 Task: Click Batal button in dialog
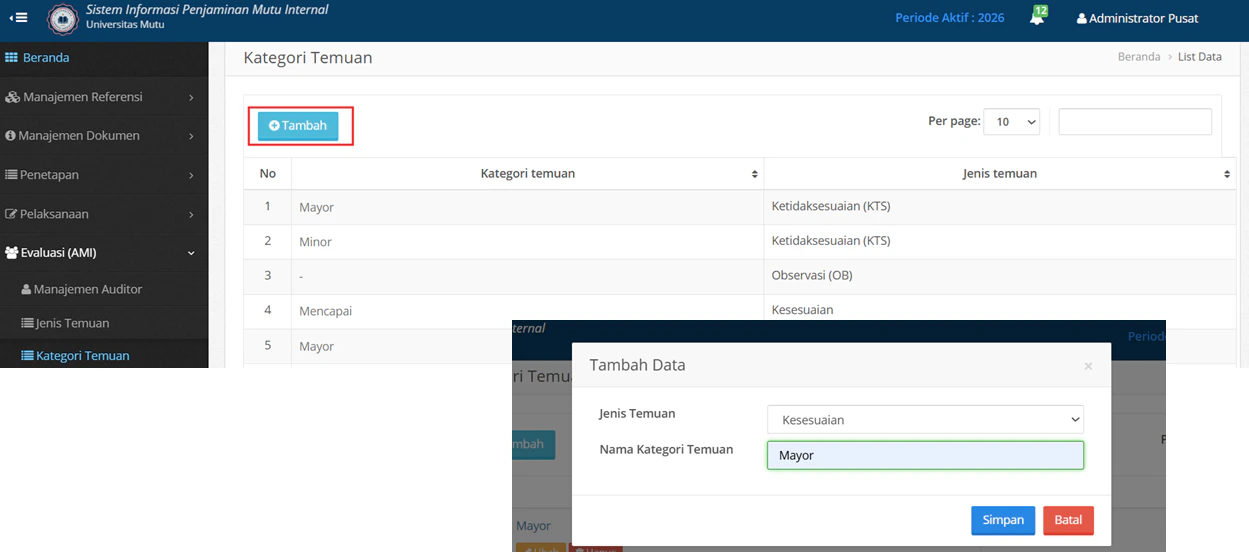(1068, 520)
